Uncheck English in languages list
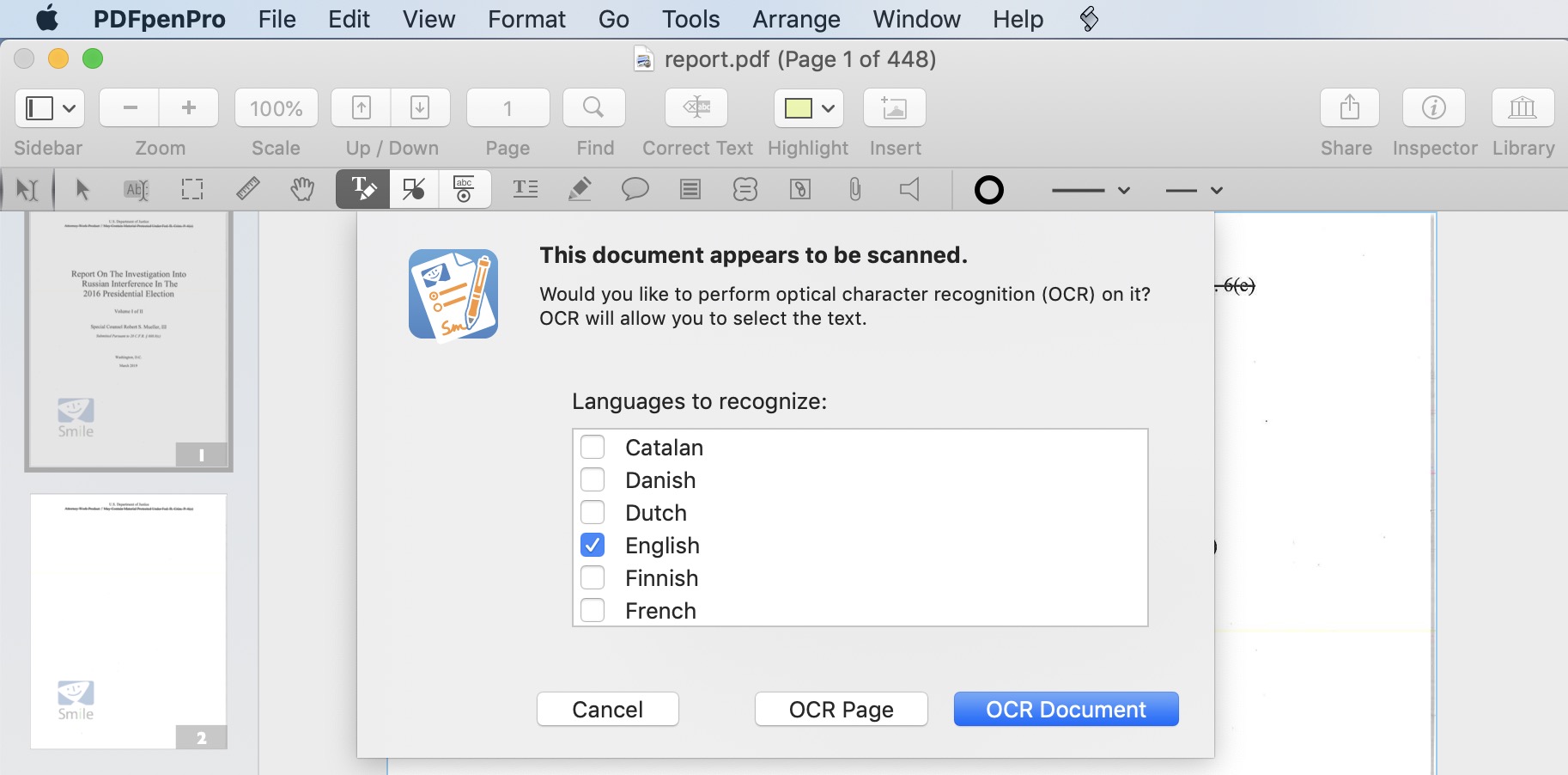 (x=593, y=545)
